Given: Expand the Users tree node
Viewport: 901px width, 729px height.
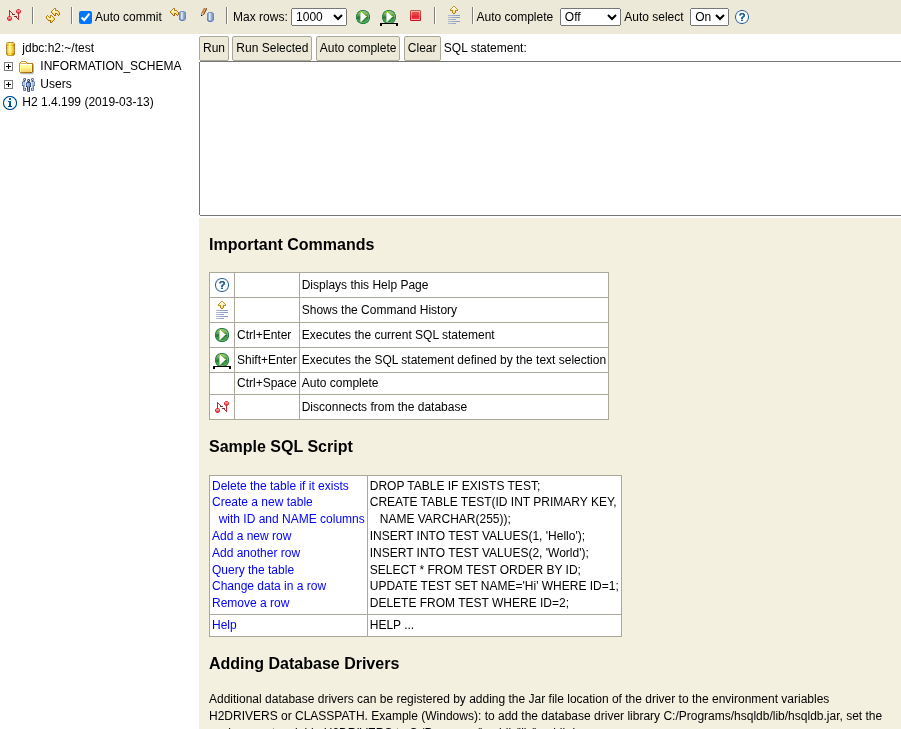Looking at the screenshot, I should [9, 85].
